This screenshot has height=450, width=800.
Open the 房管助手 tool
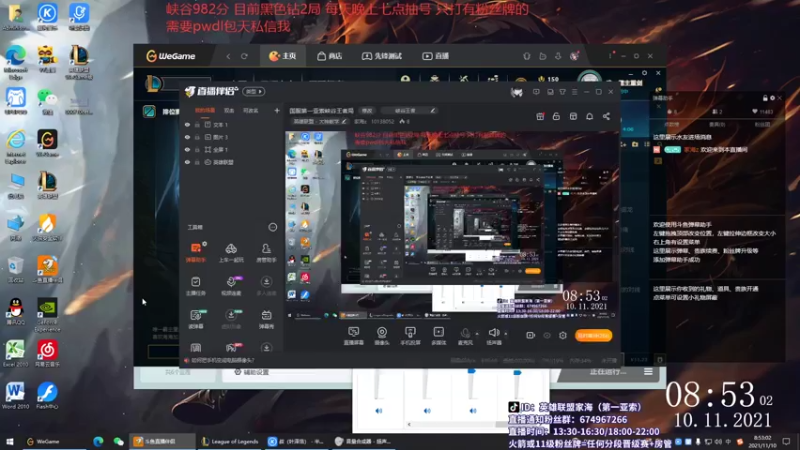tap(266, 253)
